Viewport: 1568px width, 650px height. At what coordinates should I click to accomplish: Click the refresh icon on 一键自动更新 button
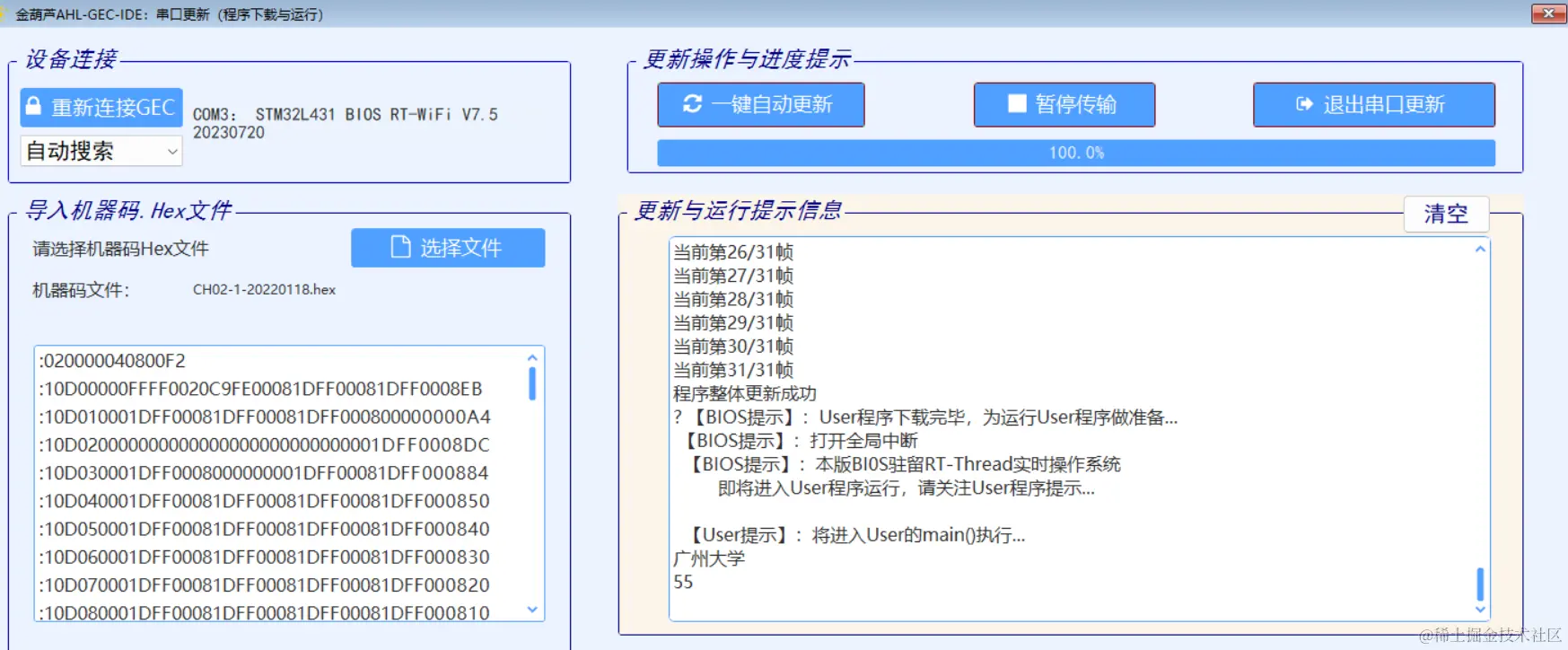pos(692,104)
